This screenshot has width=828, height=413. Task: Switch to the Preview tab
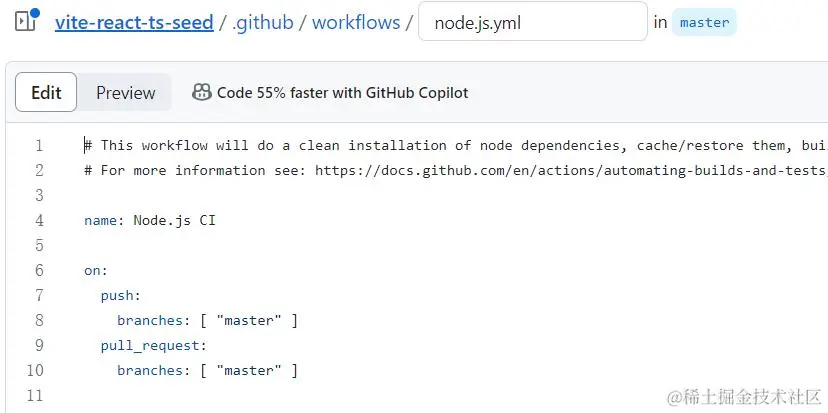[126, 93]
